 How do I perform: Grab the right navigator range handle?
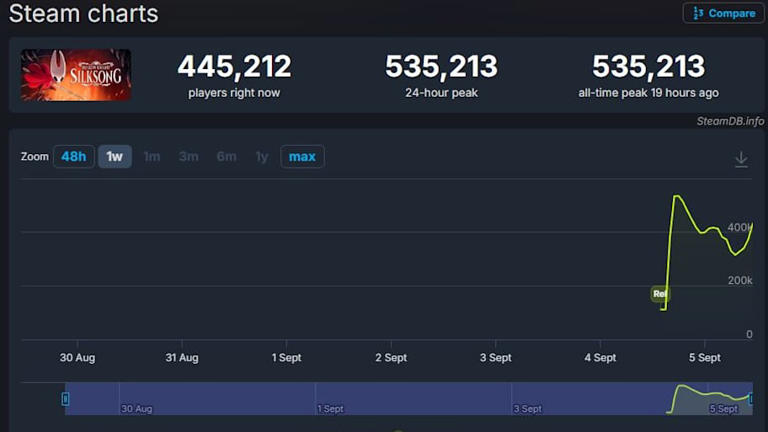tap(751, 399)
